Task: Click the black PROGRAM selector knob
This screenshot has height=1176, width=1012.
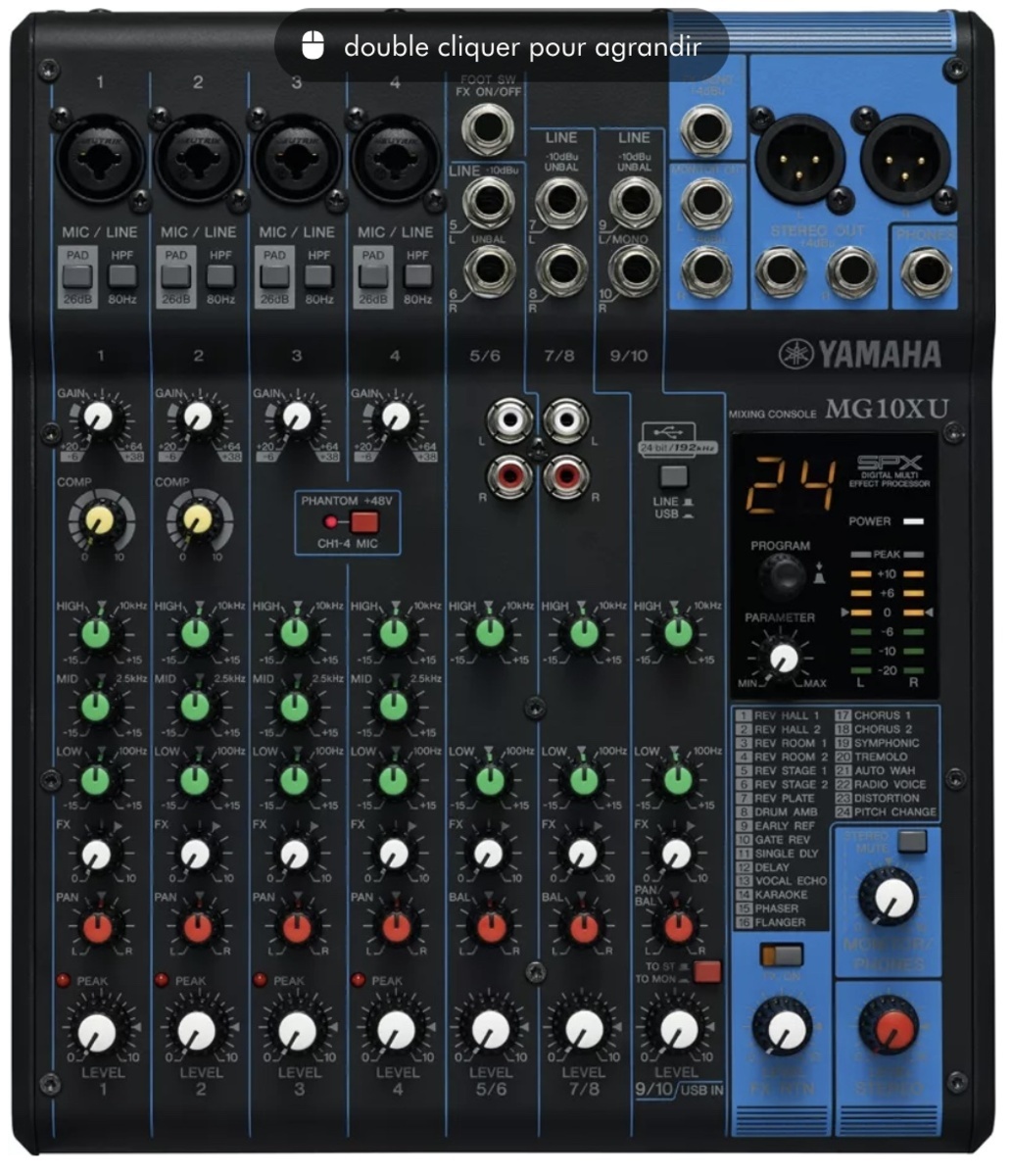Action: click(785, 577)
